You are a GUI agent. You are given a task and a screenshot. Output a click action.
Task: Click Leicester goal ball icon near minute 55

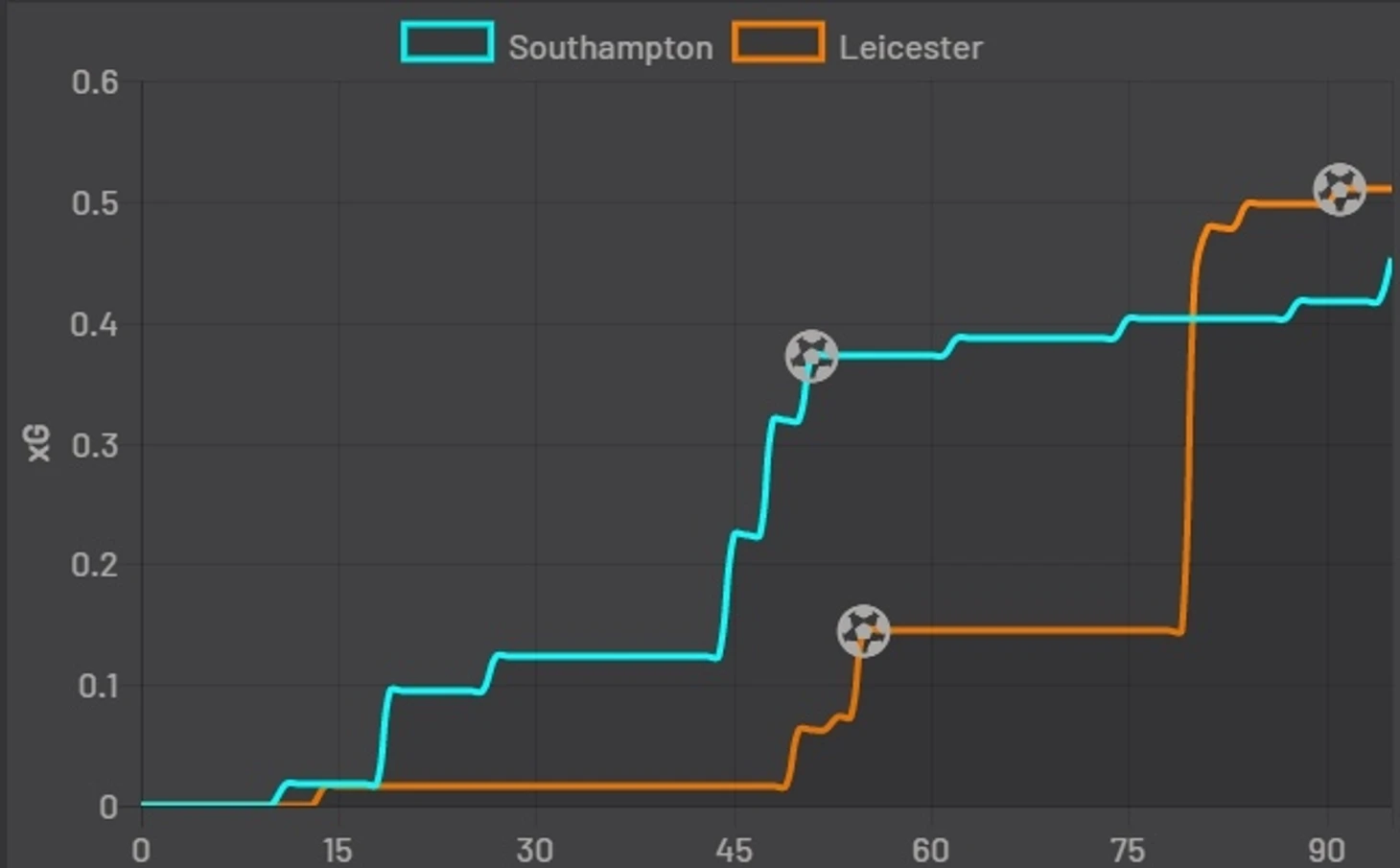coord(863,630)
